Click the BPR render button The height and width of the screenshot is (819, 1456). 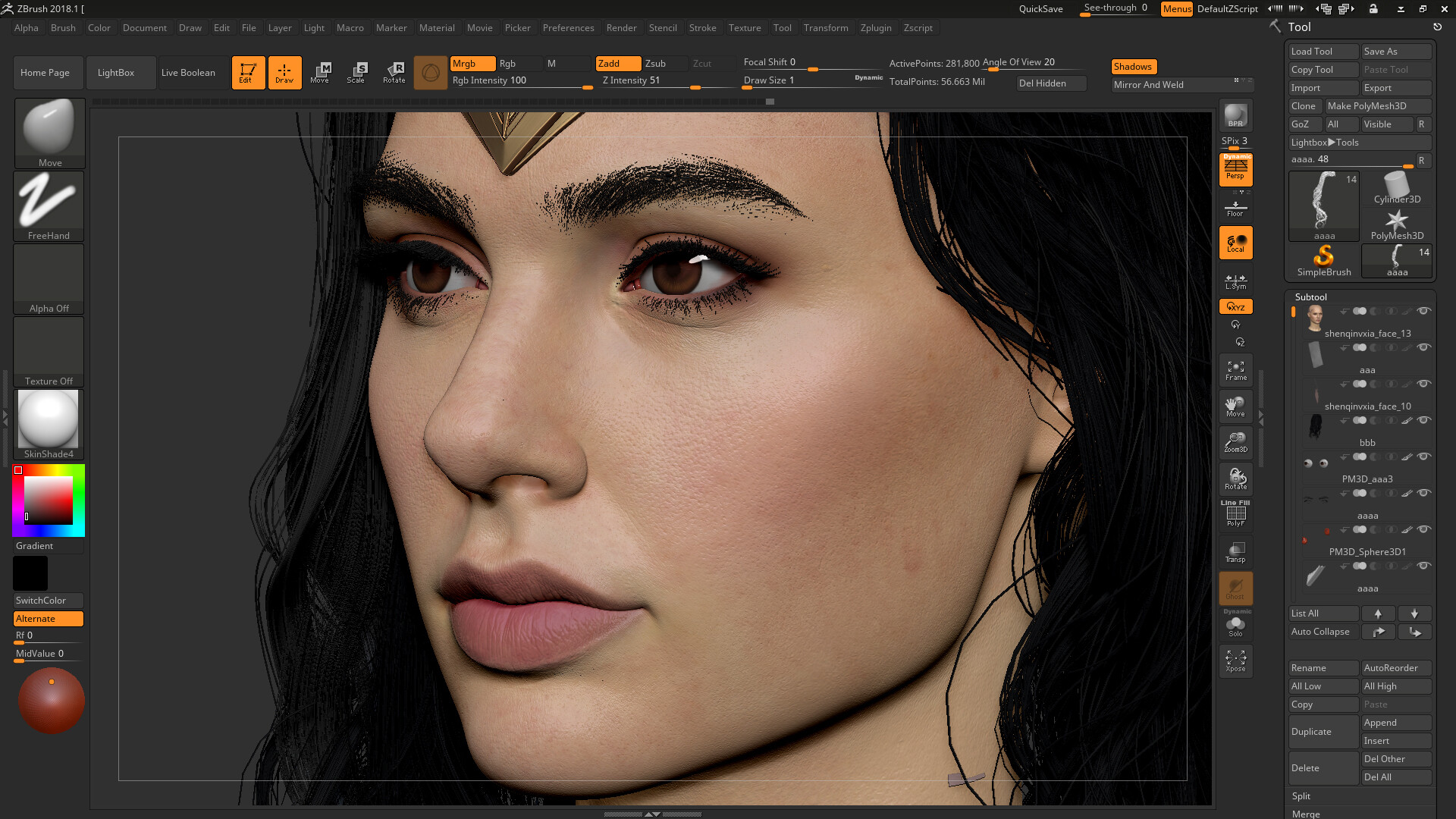(x=1235, y=115)
